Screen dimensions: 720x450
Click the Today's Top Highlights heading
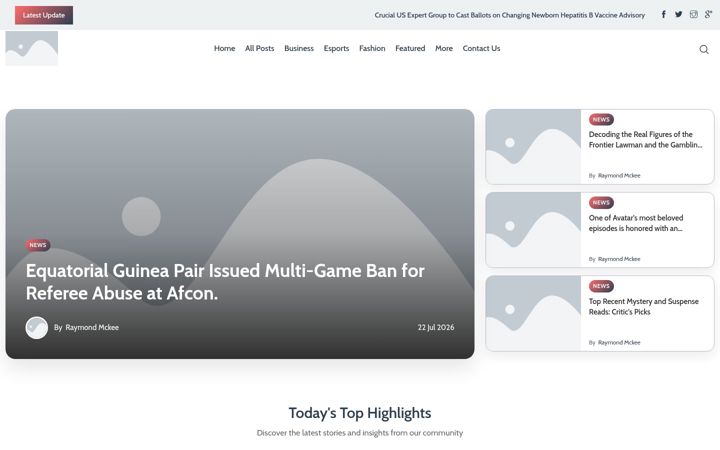click(x=360, y=413)
